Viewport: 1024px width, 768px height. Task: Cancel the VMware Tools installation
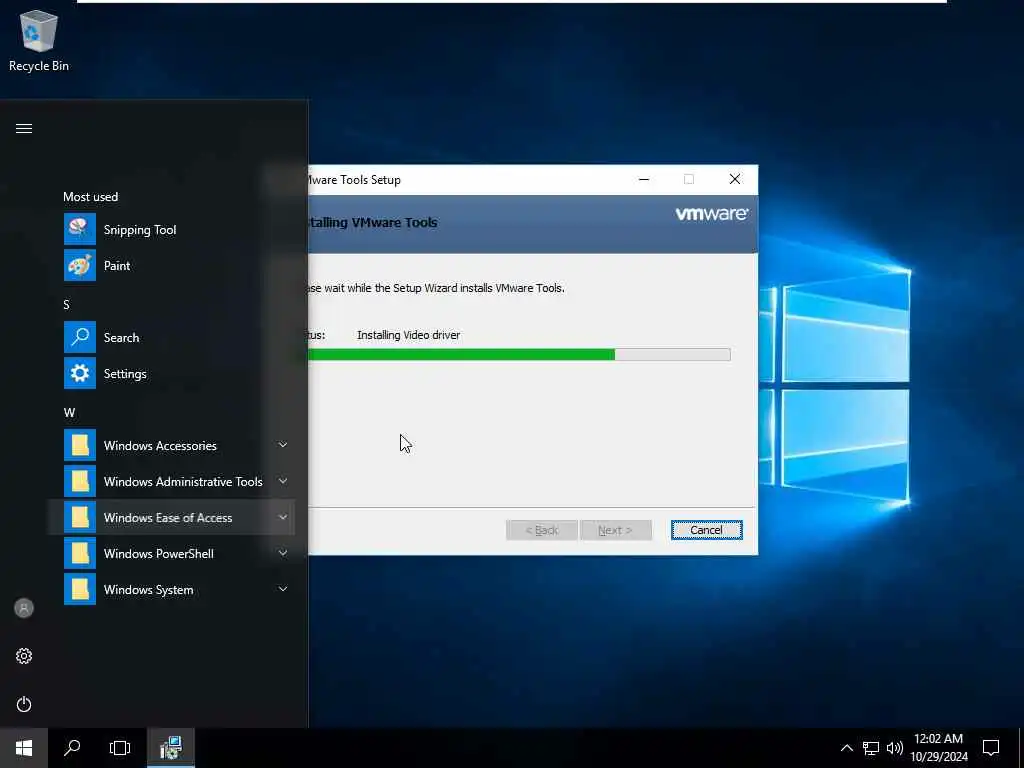tap(707, 530)
